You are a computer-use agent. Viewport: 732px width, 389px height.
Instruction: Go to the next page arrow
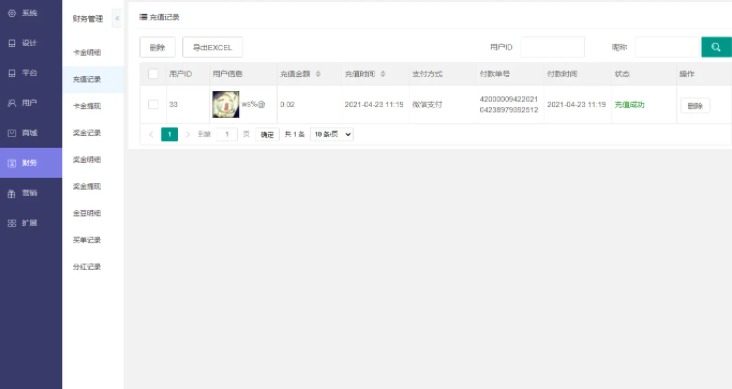tap(188, 134)
